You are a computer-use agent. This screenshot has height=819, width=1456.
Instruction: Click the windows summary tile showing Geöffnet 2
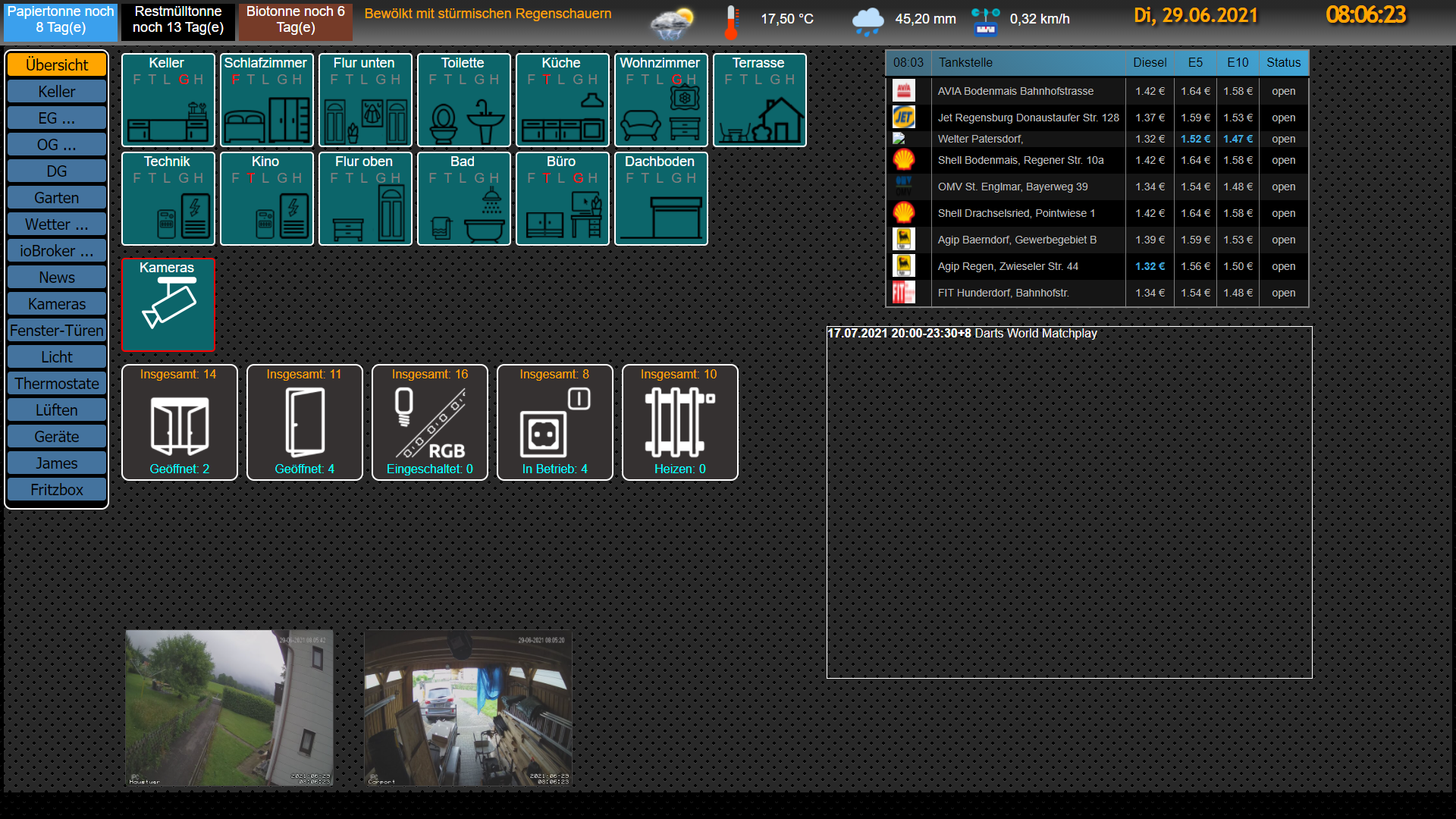180,422
